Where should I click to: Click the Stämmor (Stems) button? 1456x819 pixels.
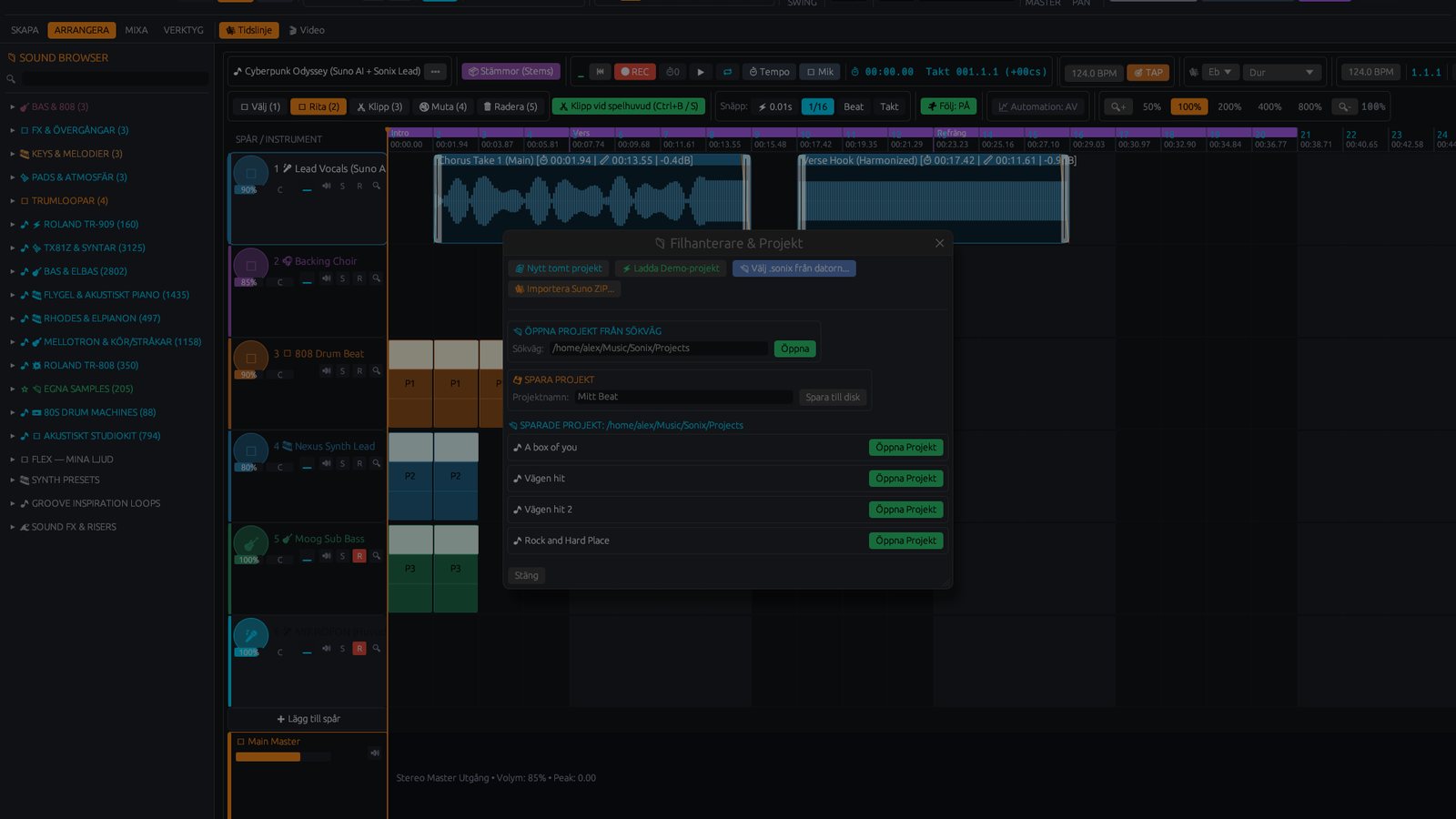click(x=511, y=71)
